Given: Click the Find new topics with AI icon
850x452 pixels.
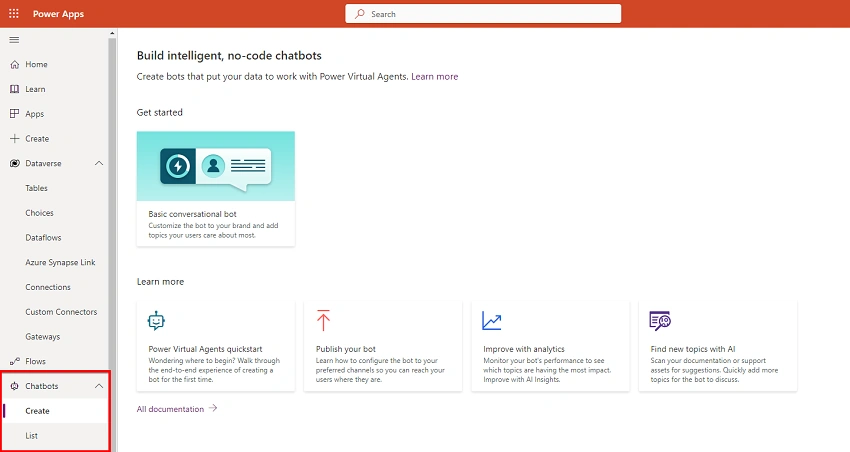Looking at the screenshot, I should point(660,321).
